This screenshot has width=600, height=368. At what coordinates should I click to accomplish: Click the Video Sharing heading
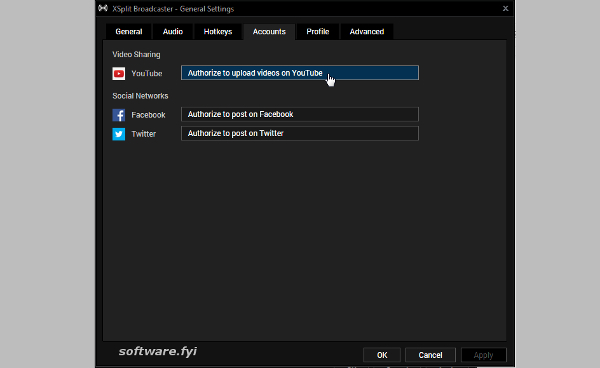(136, 54)
